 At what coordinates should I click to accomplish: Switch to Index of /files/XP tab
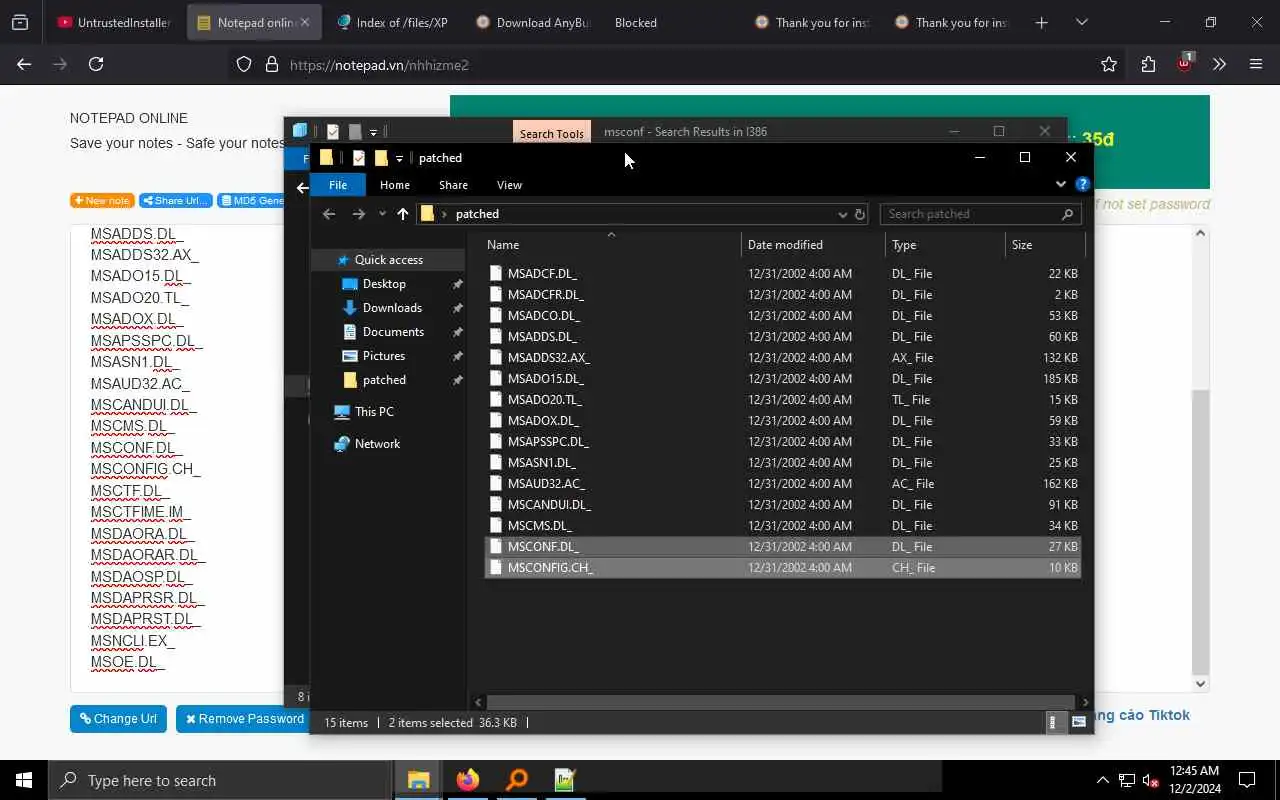[392, 22]
